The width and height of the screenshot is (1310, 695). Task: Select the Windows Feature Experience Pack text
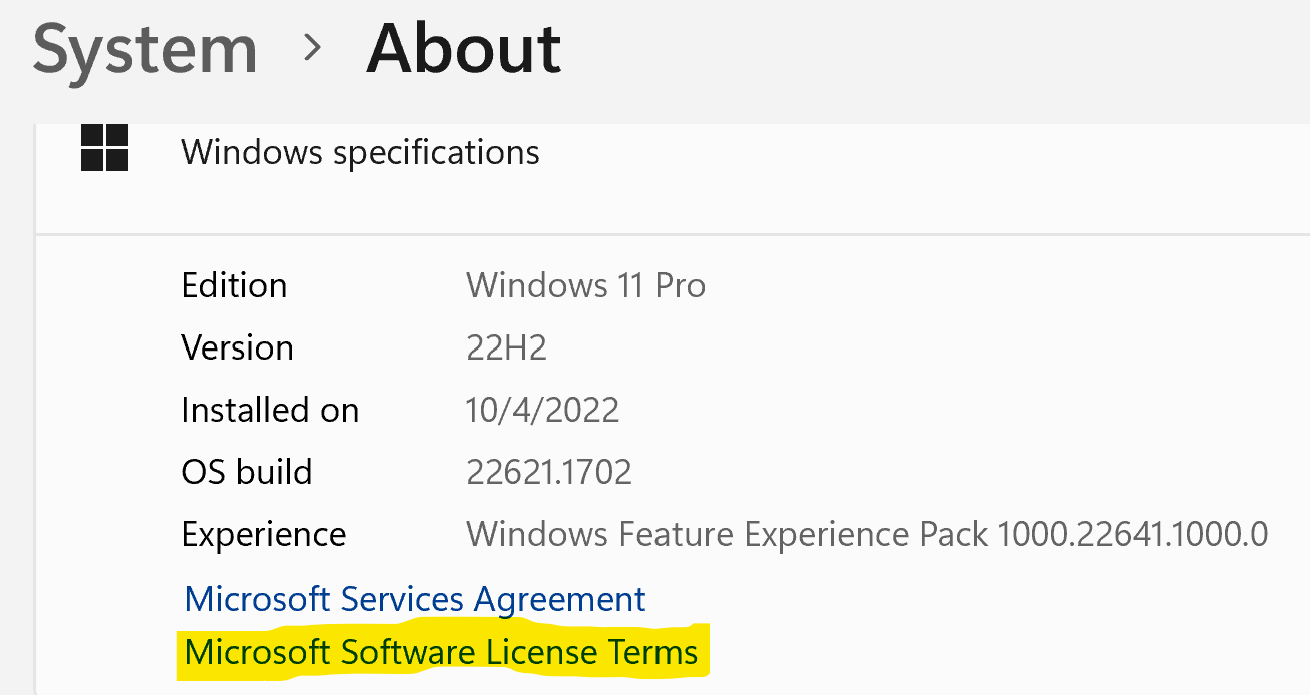pos(728,534)
